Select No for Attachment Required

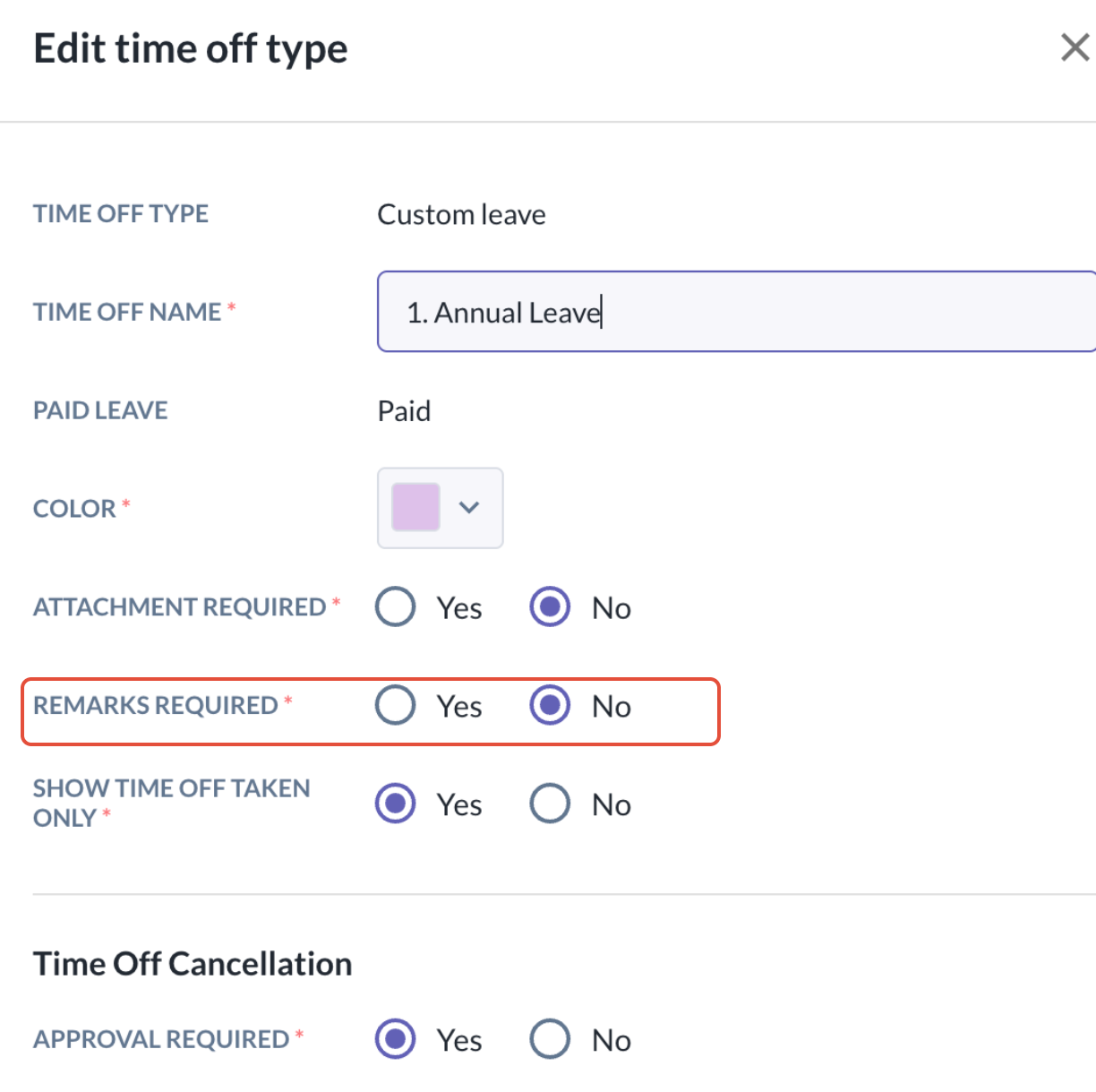[550, 606]
